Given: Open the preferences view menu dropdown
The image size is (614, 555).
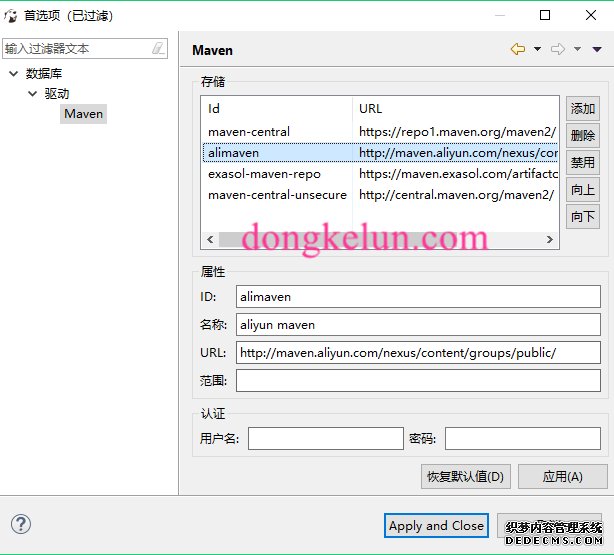Looking at the screenshot, I should coord(597,49).
